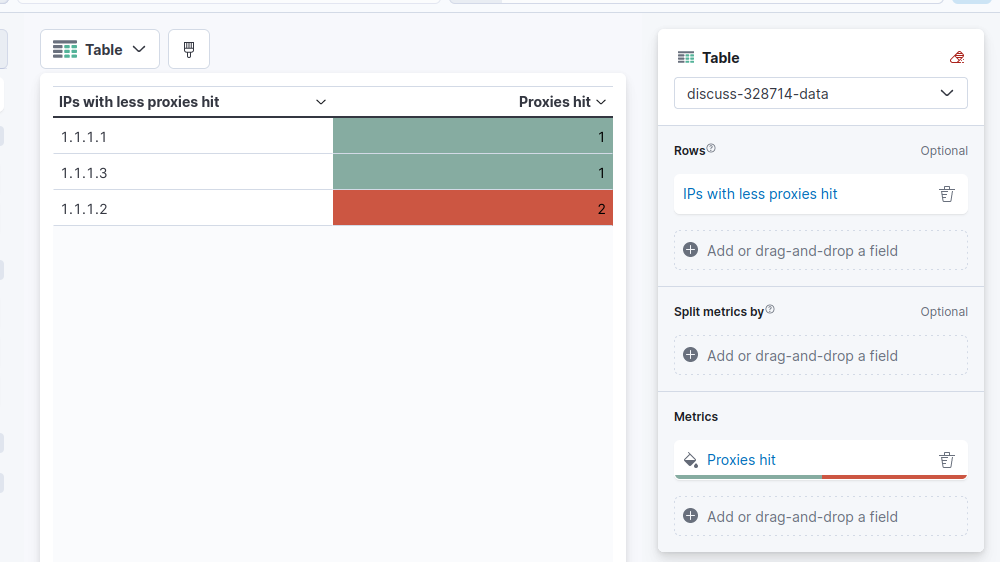Open the Proxies hit metric settings
The image size is (1000, 562).
click(x=741, y=460)
